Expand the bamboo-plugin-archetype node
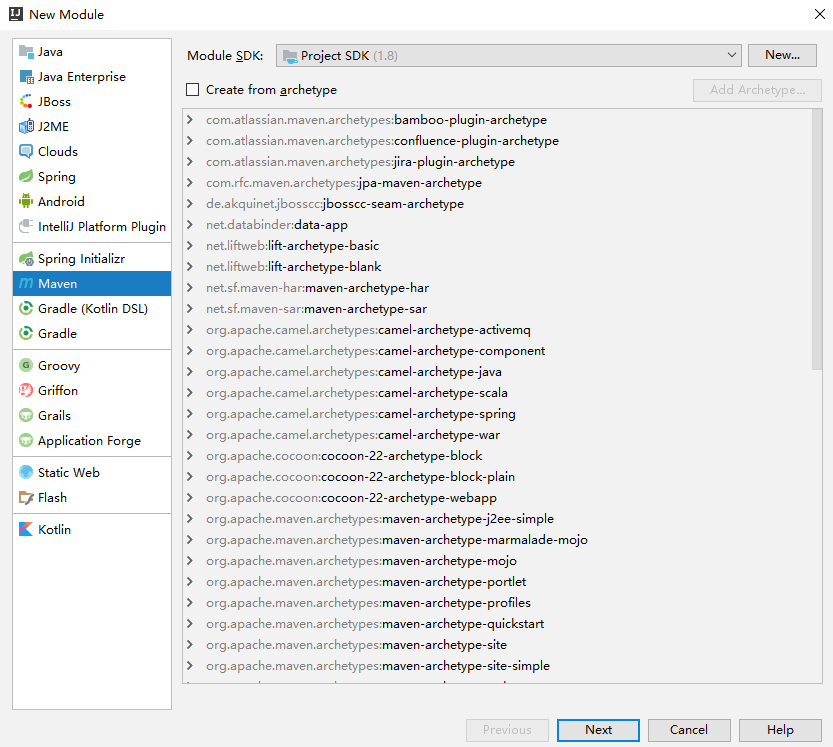This screenshot has height=747, width=833. click(x=190, y=120)
